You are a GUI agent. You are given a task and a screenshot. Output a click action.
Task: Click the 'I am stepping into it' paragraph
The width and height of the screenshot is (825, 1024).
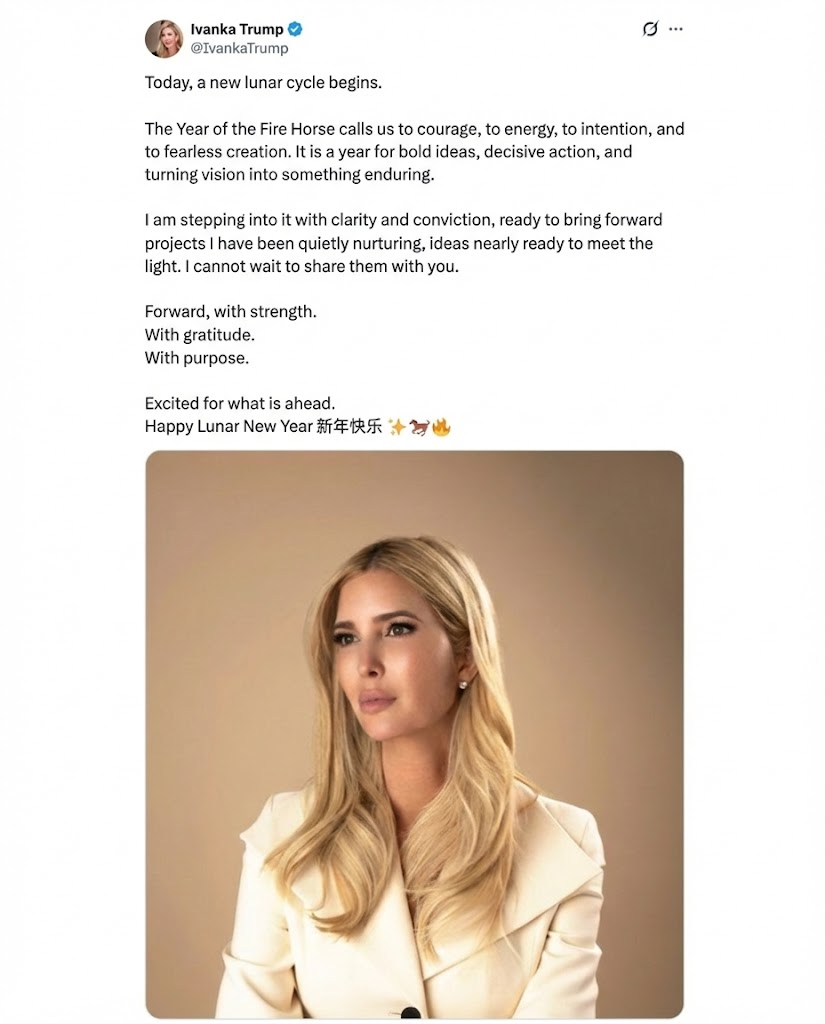coord(404,243)
